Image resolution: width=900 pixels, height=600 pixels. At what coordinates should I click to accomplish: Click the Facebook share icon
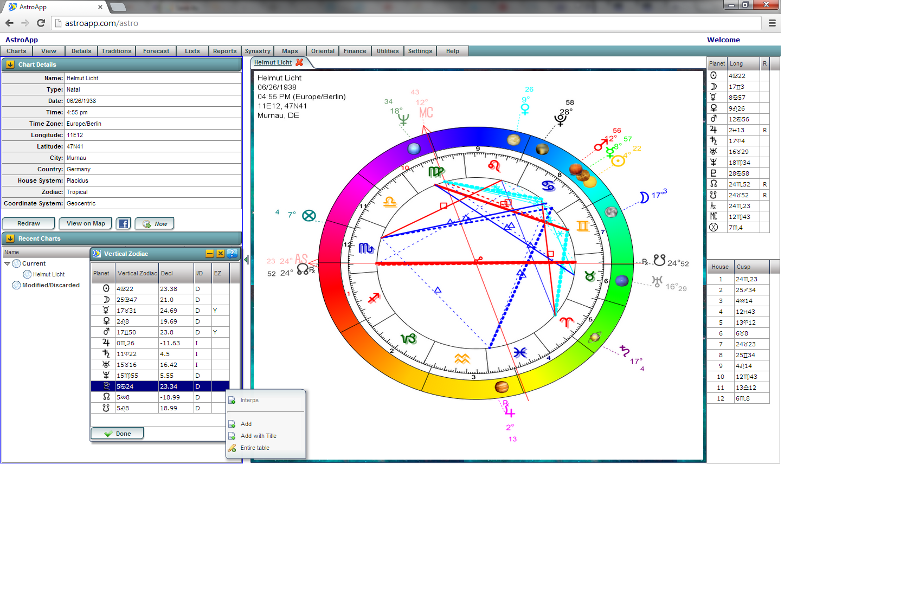124,223
